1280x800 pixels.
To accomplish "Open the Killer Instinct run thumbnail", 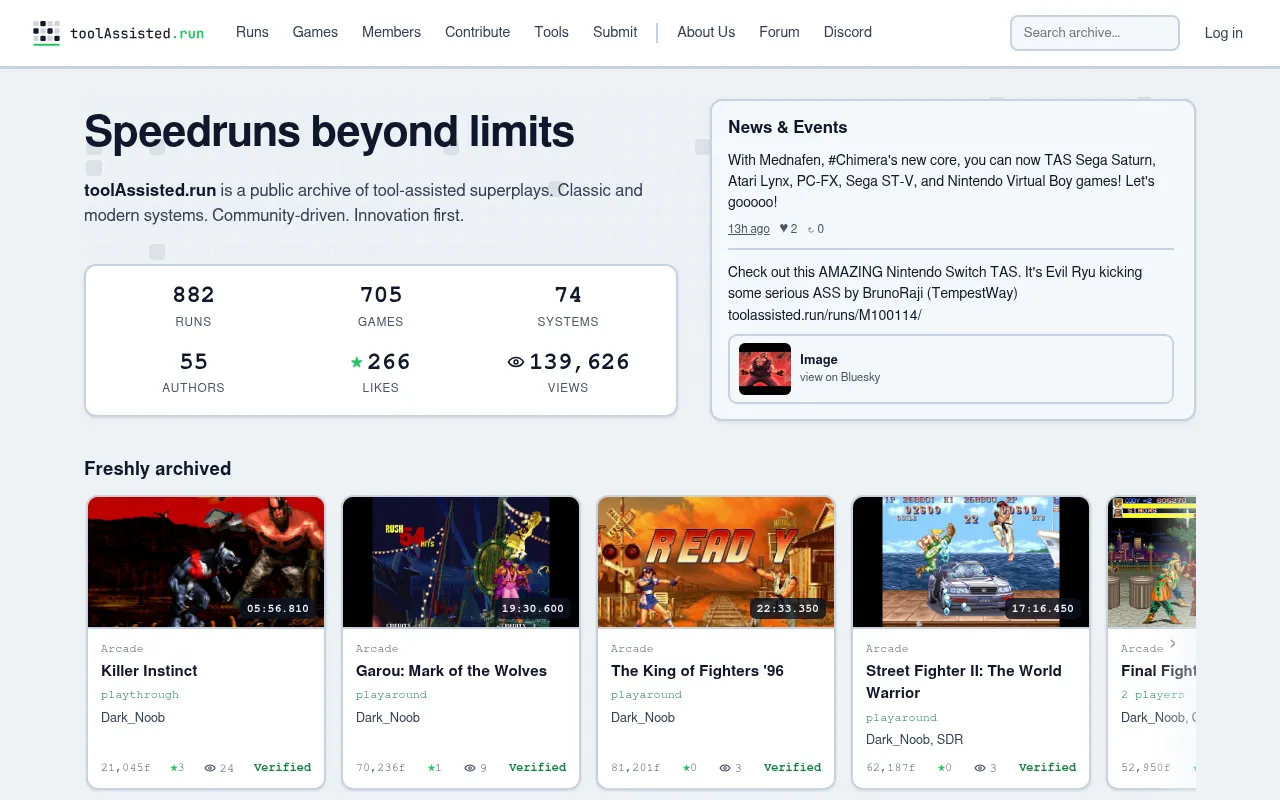I will pos(206,562).
